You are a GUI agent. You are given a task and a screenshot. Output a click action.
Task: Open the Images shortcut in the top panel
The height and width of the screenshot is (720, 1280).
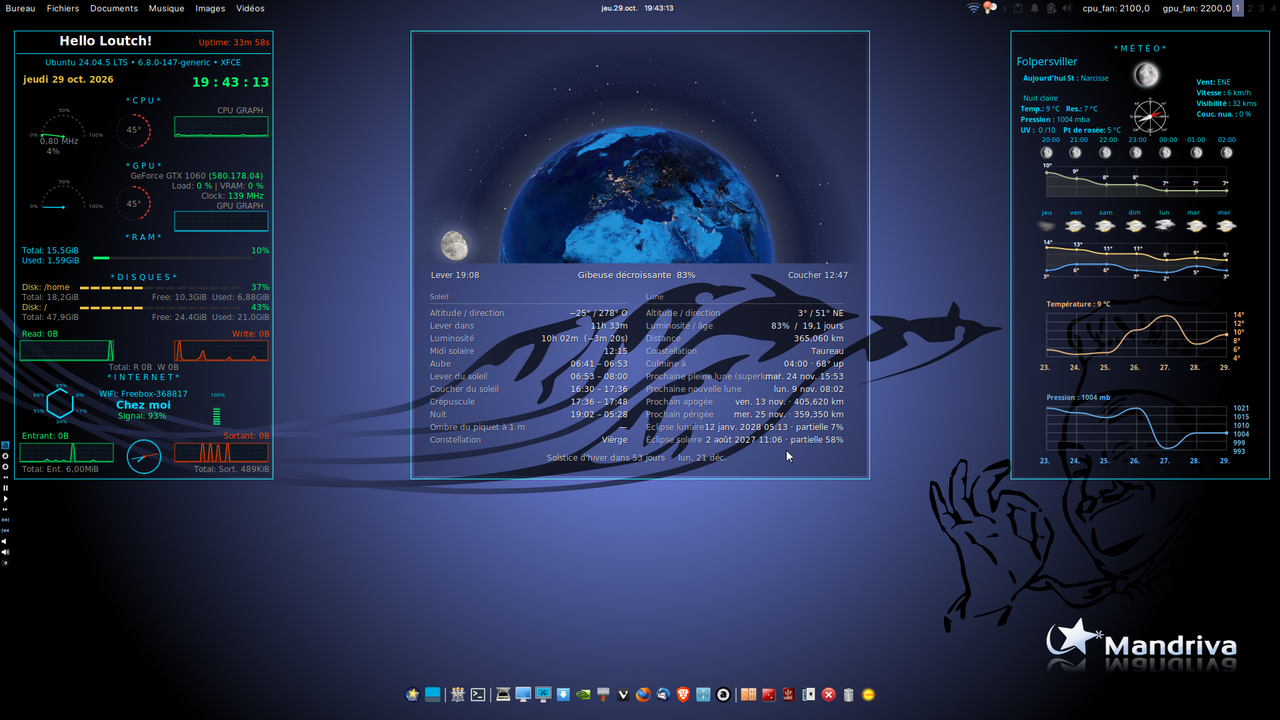210,8
